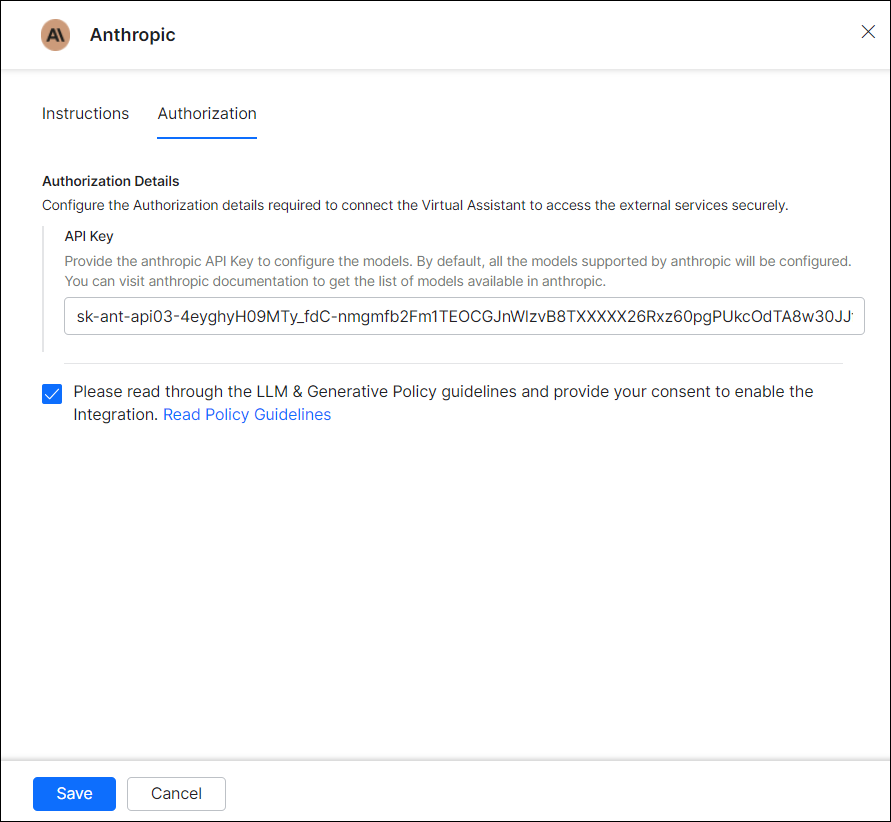
Task: Select the Anthropic avatar in the header
Action: (55, 35)
